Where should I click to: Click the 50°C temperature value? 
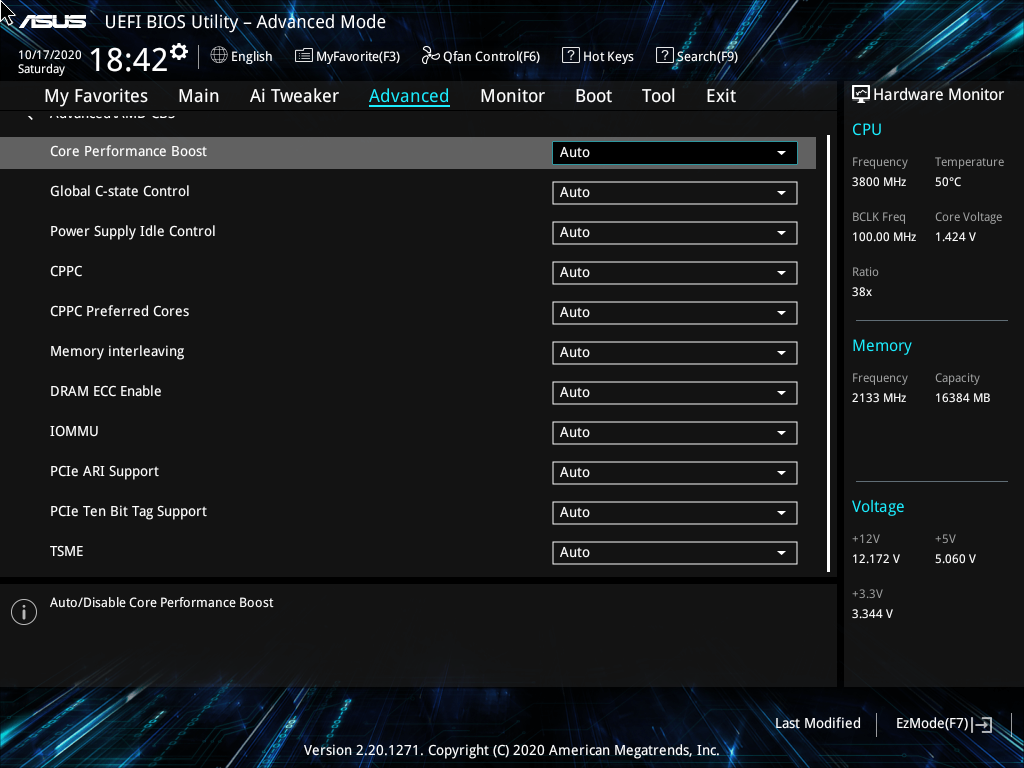point(948,182)
